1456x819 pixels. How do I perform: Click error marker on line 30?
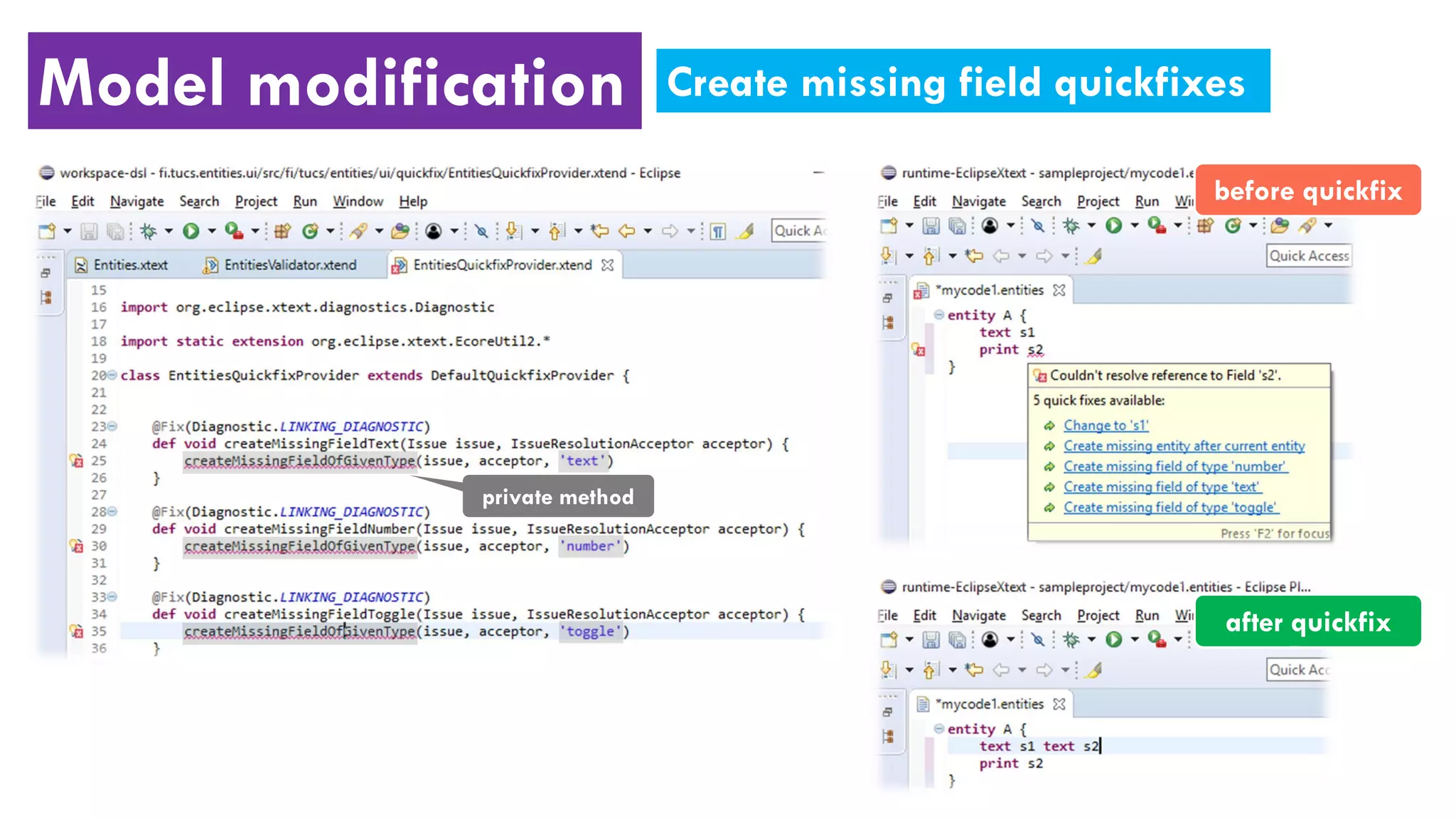(x=76, y=546)
